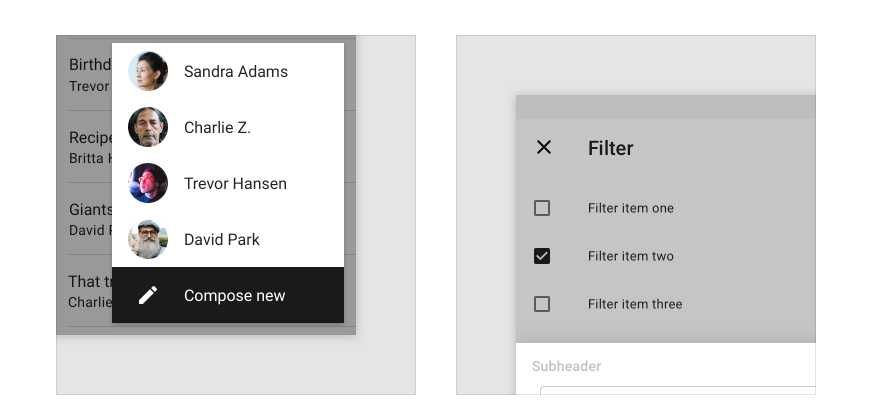Choose Charlie Z. in the contact menu
The image size is (874, 400).
(x=228, y=127)
